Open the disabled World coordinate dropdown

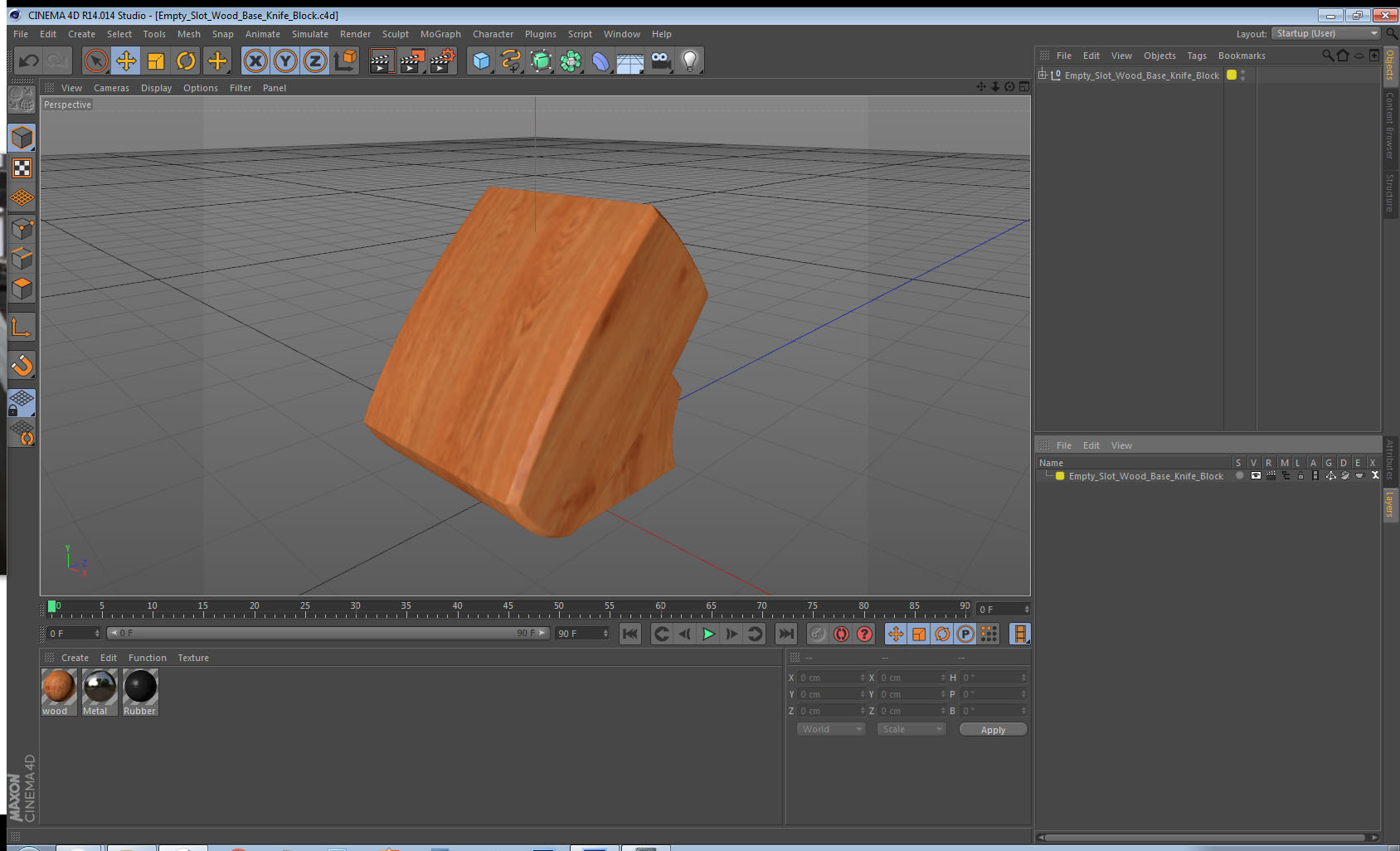tap(831, 729)
